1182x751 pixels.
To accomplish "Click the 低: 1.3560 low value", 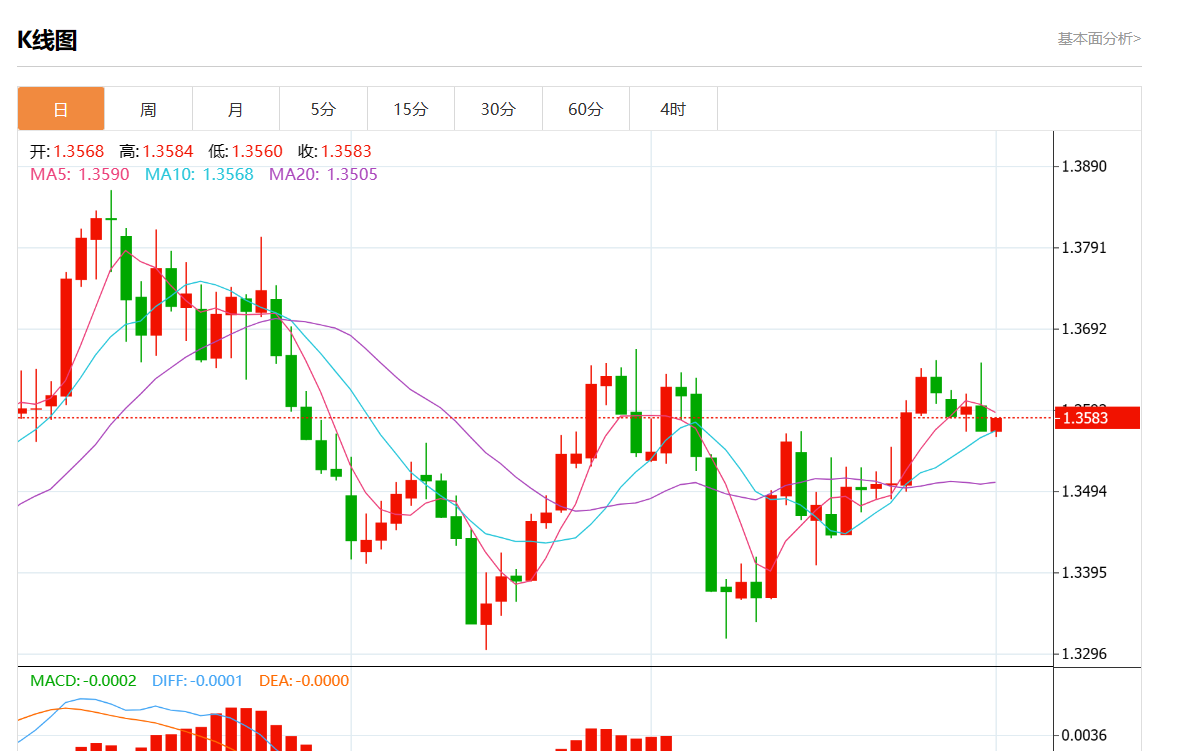I will click(246, 152).
